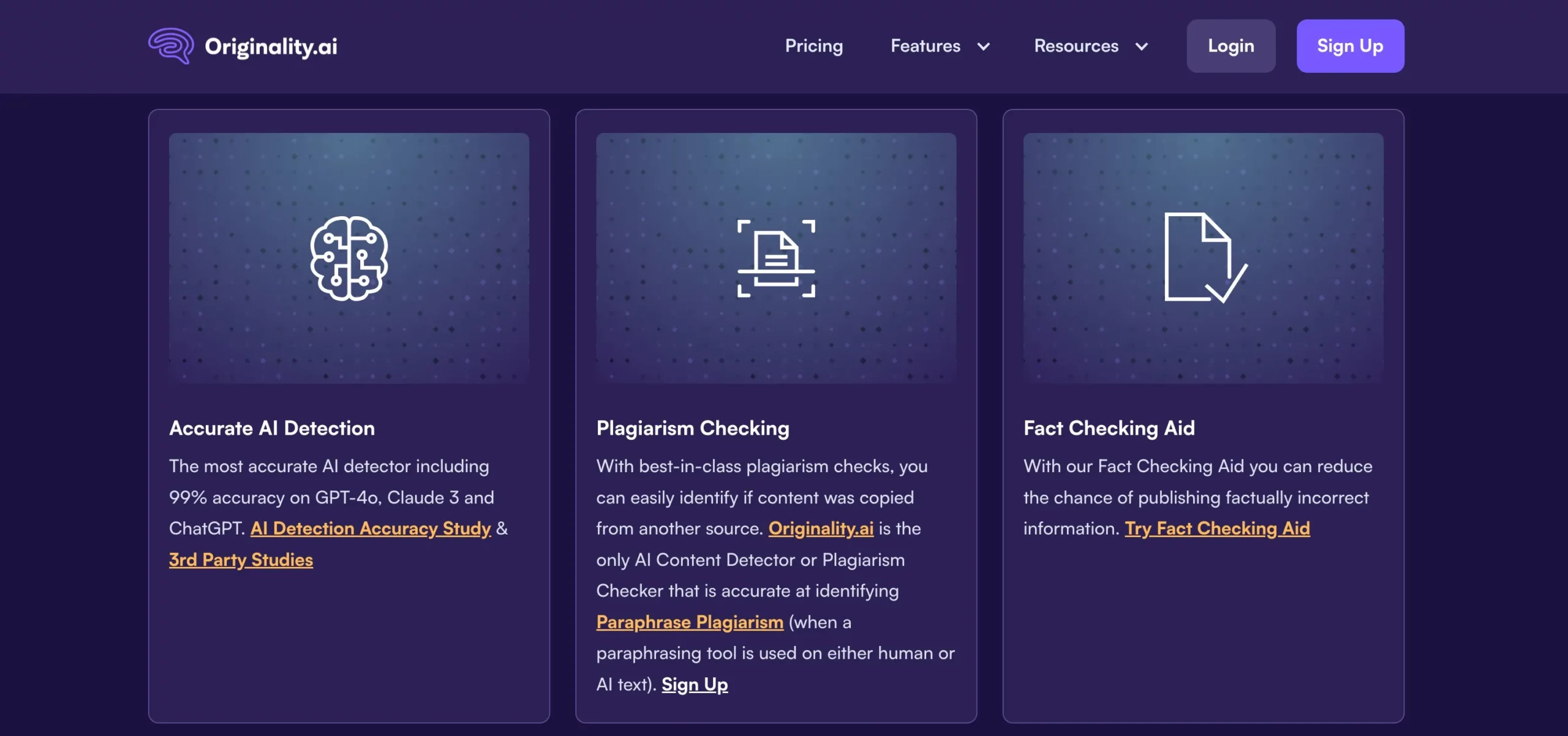Click the Fact Checking Aid card image
This screenshot has width=1568, height=736.
coord(1203,258)
